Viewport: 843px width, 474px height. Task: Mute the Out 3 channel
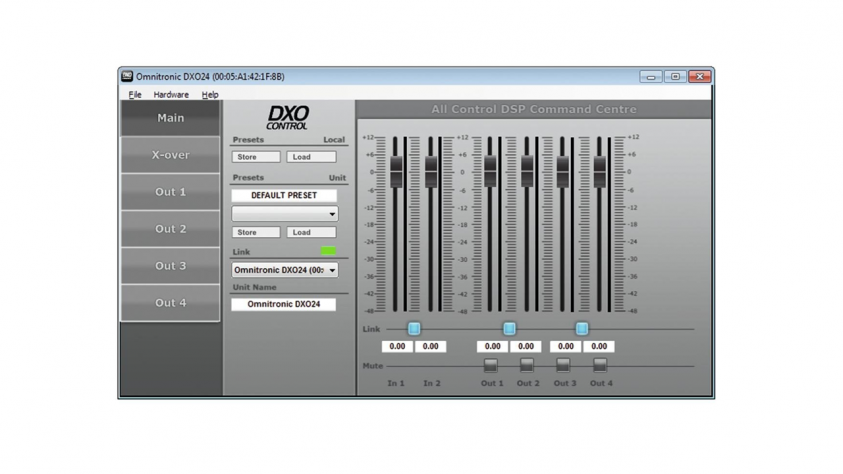click(x=563, y=365)
